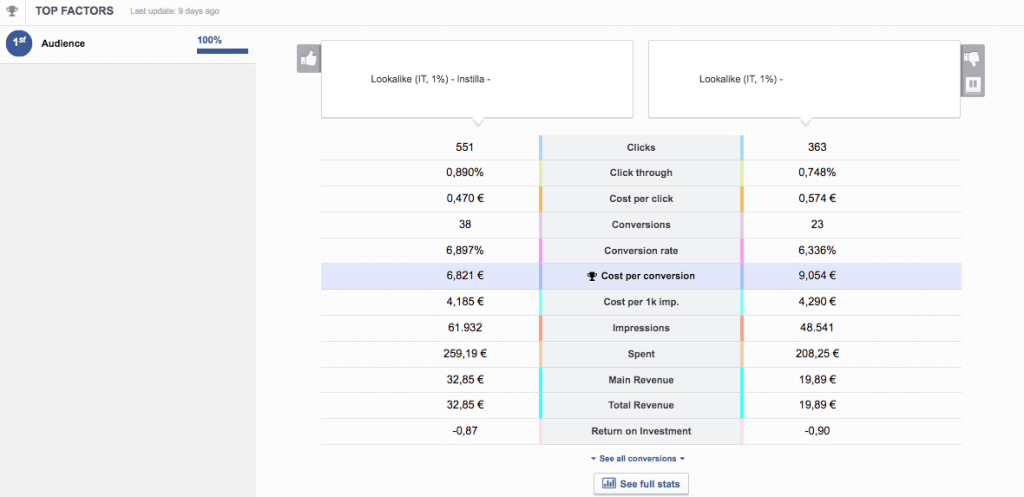The width and height of the screenshot is (1024, 497).
Task: Click the 1st rank badge for Audience
Action: [x=19, y=43]
